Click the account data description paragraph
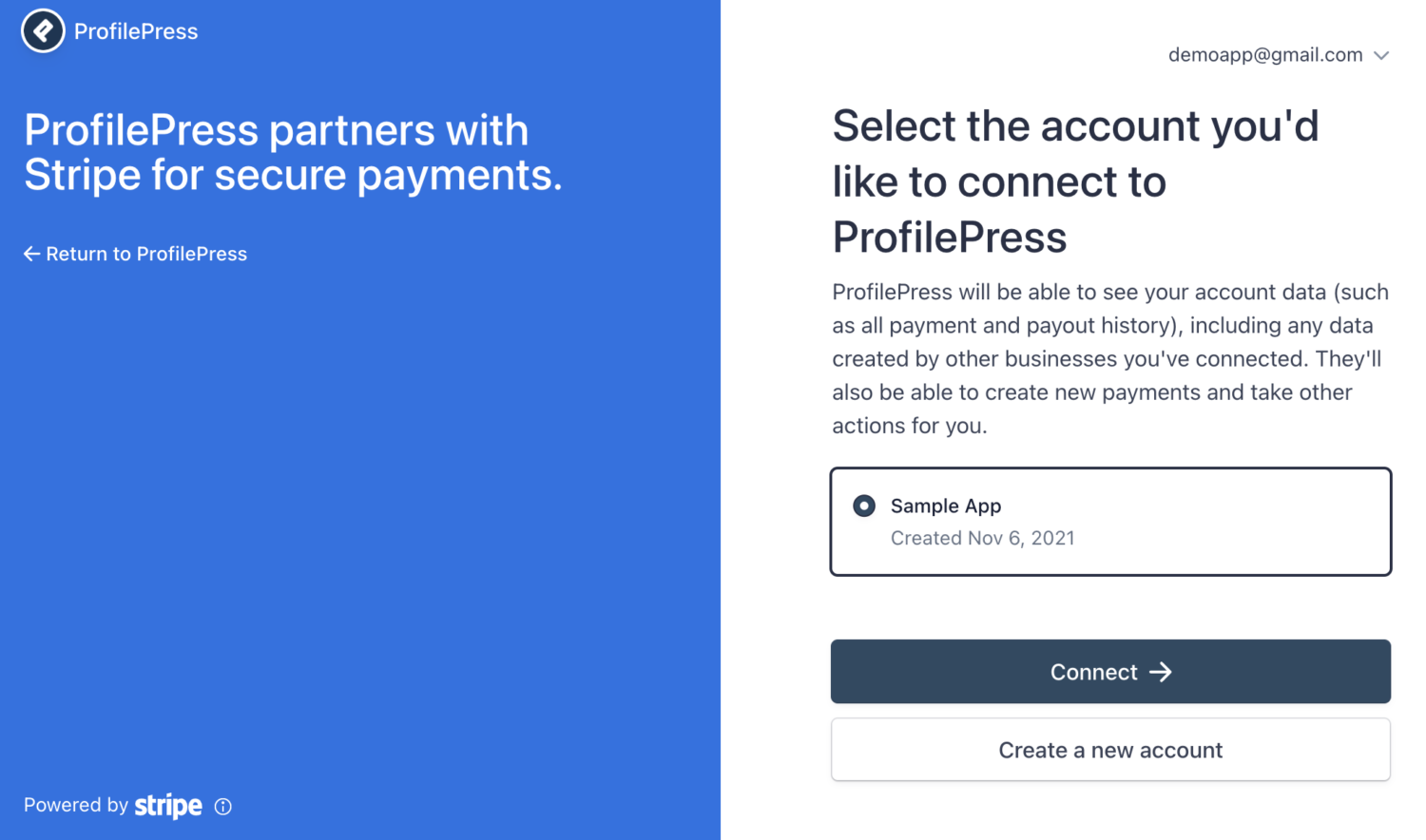 point(1110,358)
